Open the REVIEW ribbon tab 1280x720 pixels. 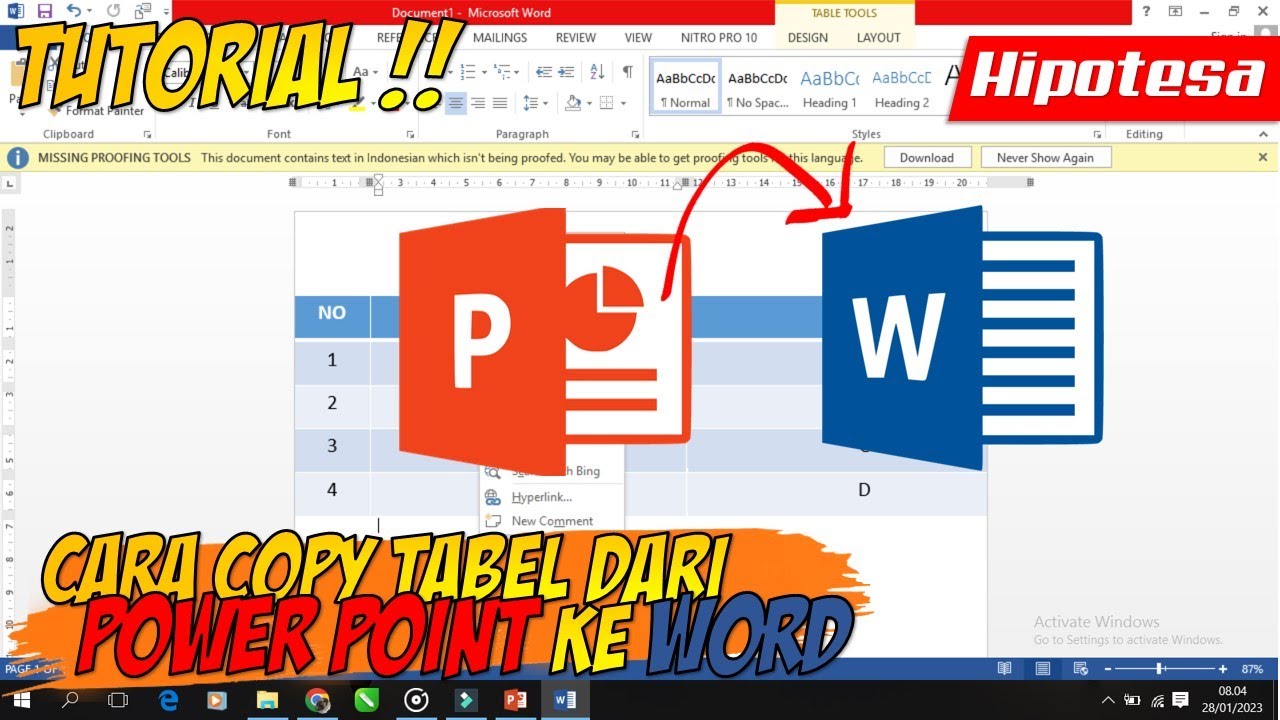coord(576,38)
